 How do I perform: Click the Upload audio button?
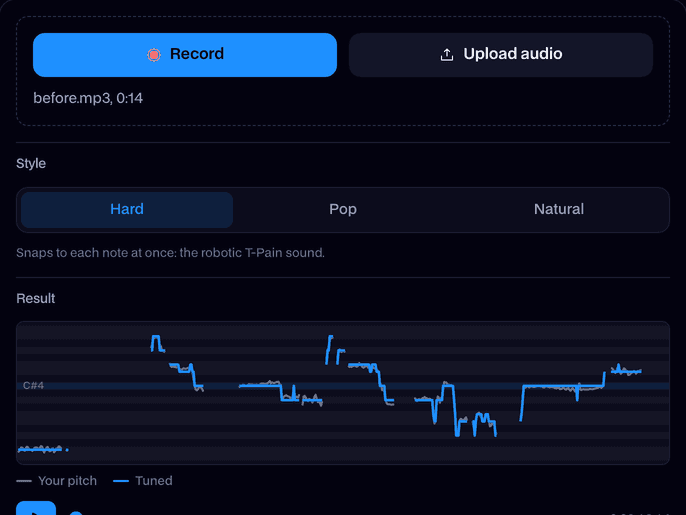tap(501, 55)
